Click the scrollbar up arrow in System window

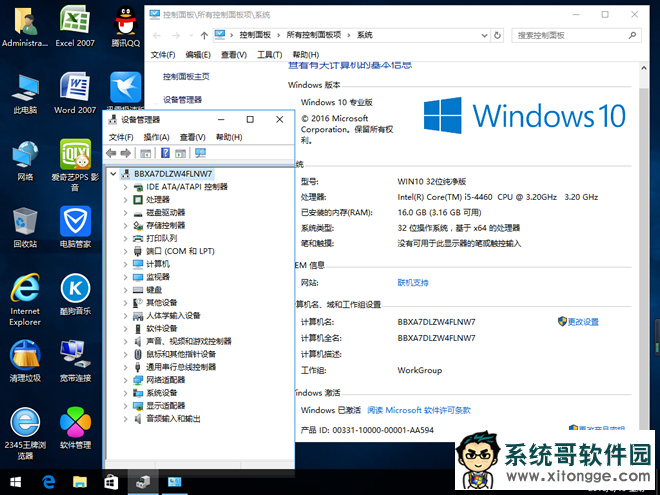[644, 68]
